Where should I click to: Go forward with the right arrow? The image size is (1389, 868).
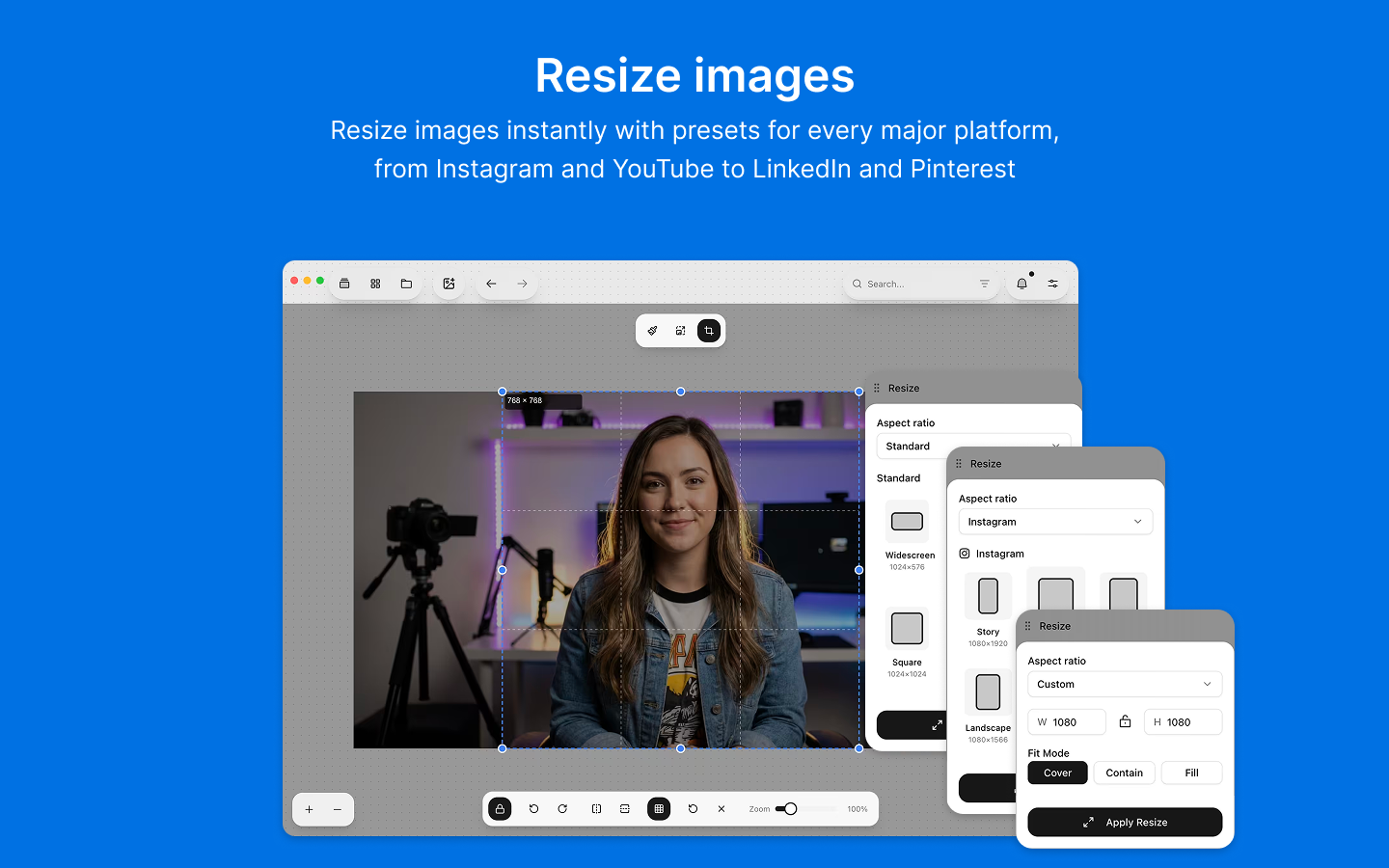tap(522, 284)
